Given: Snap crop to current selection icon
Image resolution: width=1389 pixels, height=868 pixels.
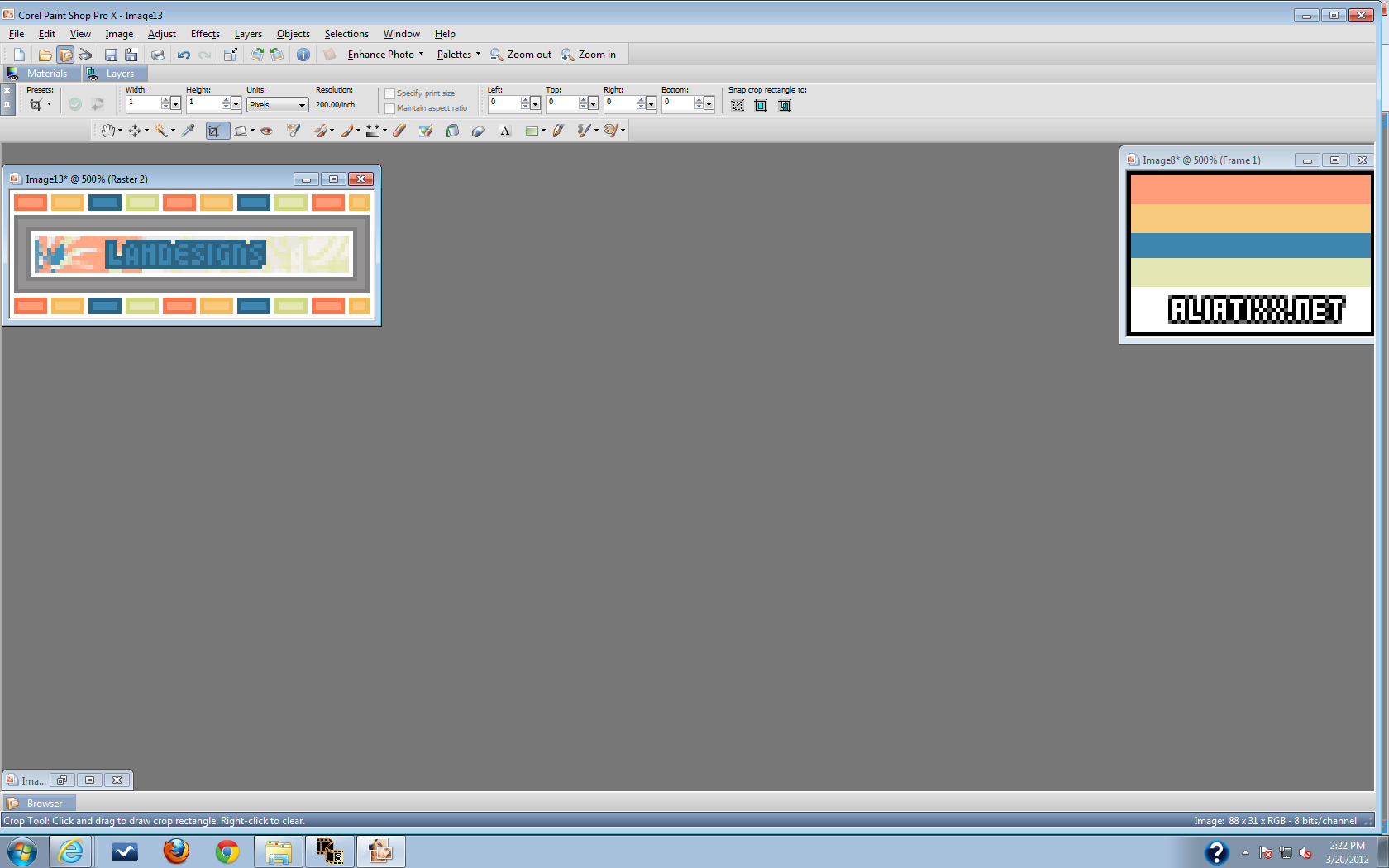Looking at the screenshot, I should click(x=737, y=105).
